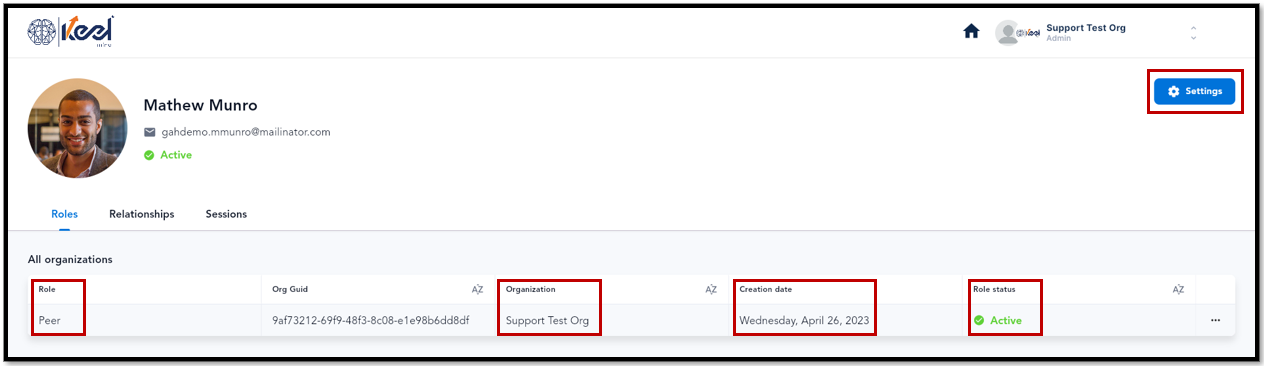1264x366 pixels.
Task: Switch to the Relationships tab
Action: click(x=141, y=214)
